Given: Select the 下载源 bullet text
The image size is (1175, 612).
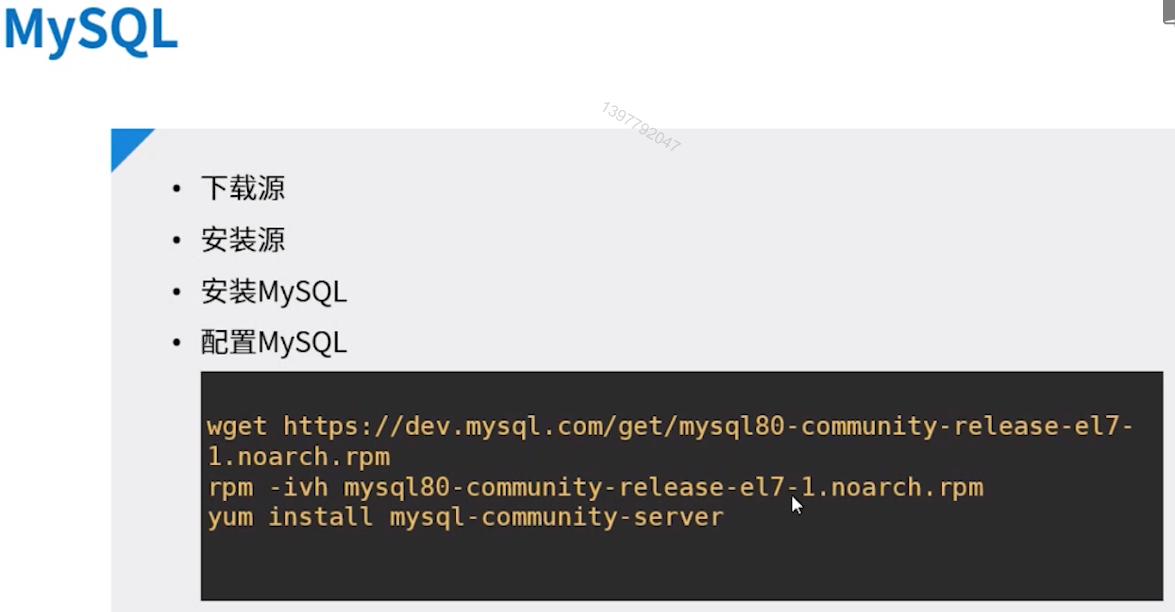Looking at the screenshot, I should click(243, 188).
